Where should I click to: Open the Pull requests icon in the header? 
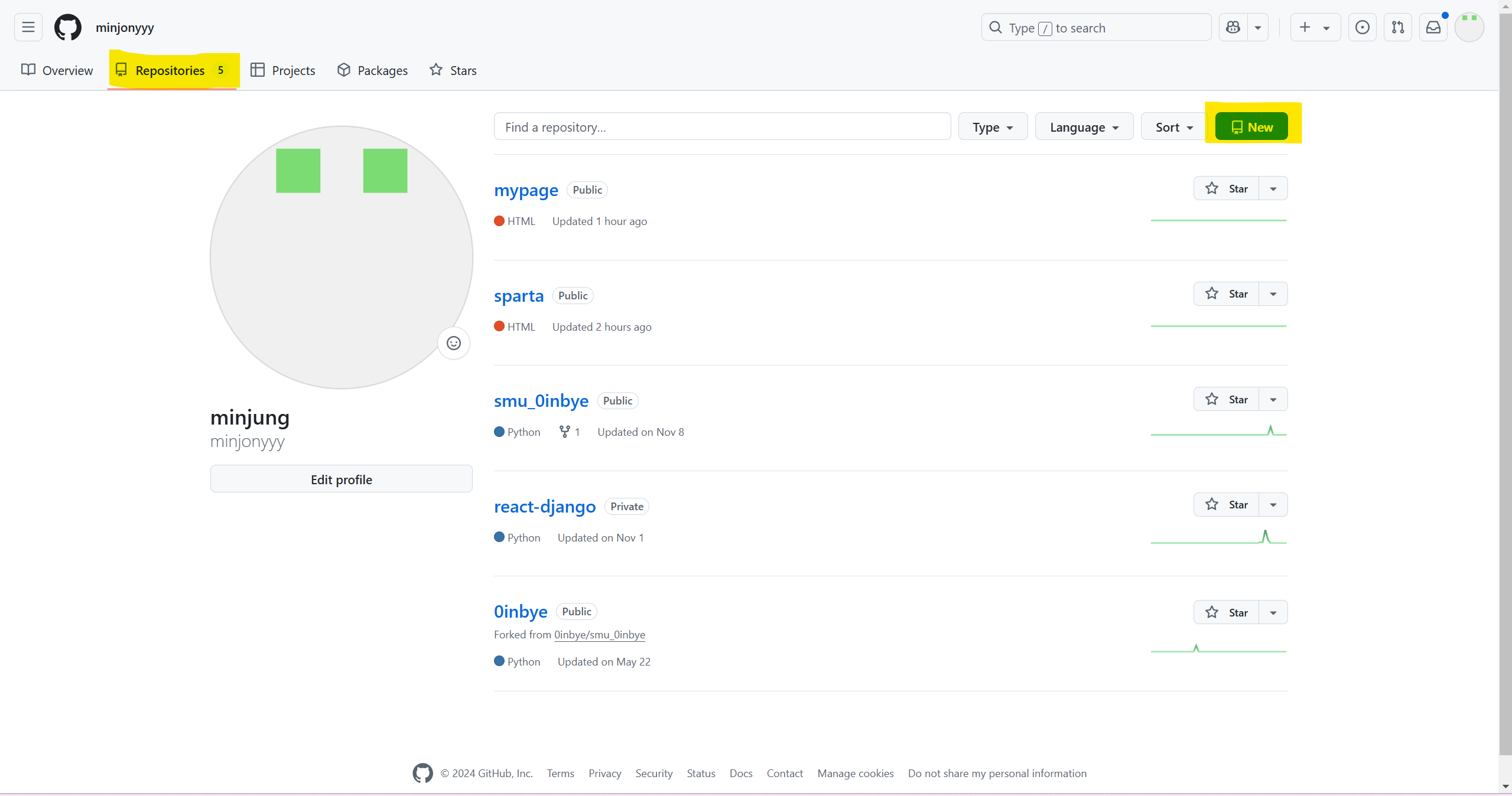1397,27
